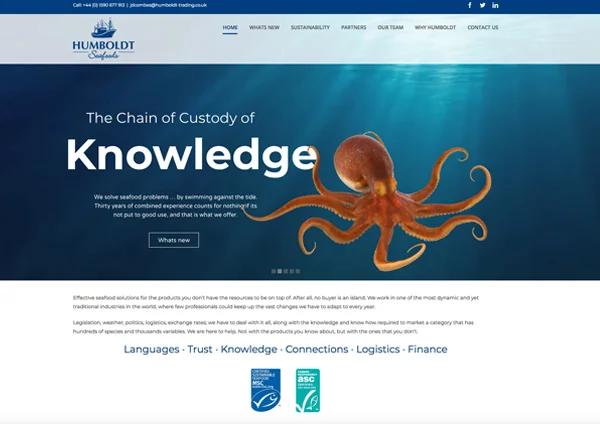Navigate to the Partners page
Screen dimensions: 600x424
tap(353, 28)
